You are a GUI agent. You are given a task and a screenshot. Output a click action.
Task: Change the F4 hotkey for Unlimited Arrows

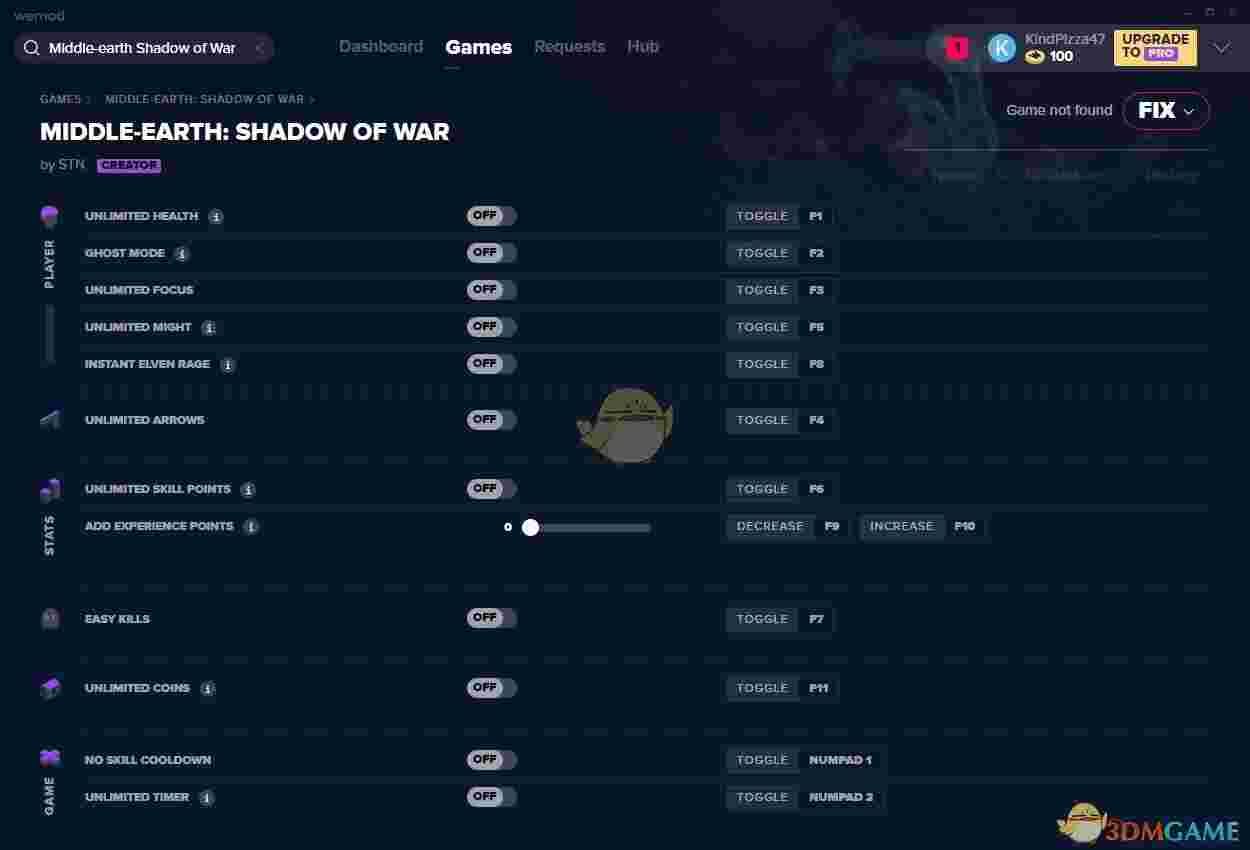coord(817,420)
